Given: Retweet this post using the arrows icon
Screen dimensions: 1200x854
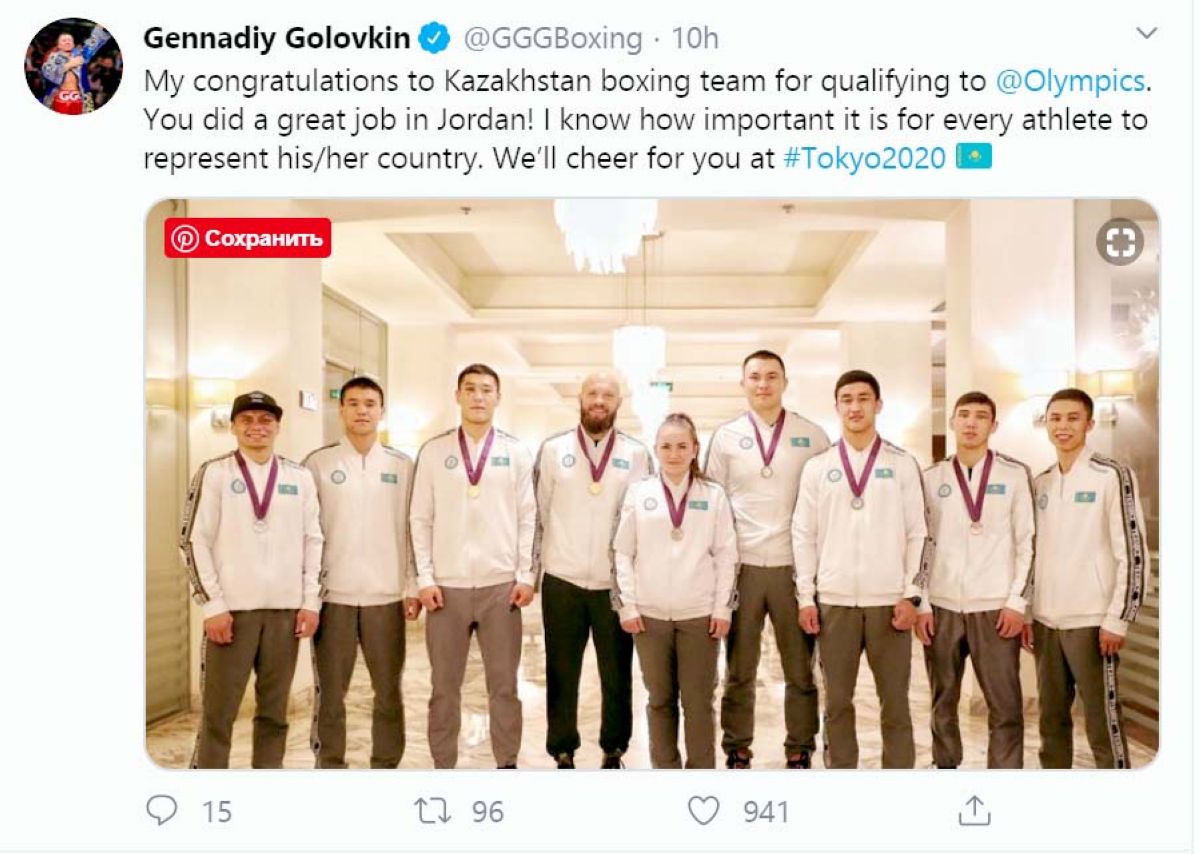Looking at the screenshot, I should 433,810.
